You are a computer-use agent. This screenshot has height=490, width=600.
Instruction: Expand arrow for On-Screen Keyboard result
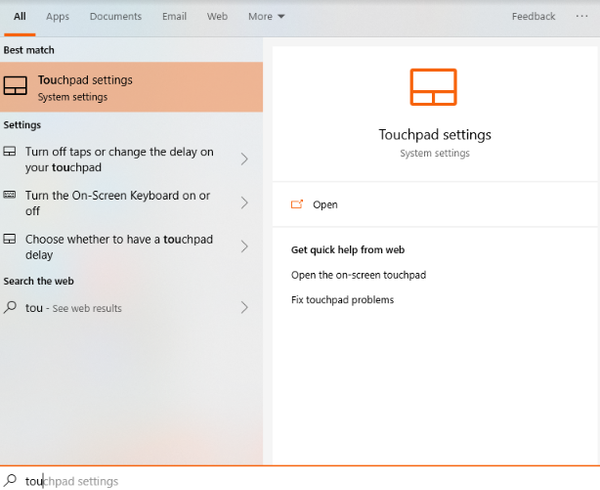245,203
